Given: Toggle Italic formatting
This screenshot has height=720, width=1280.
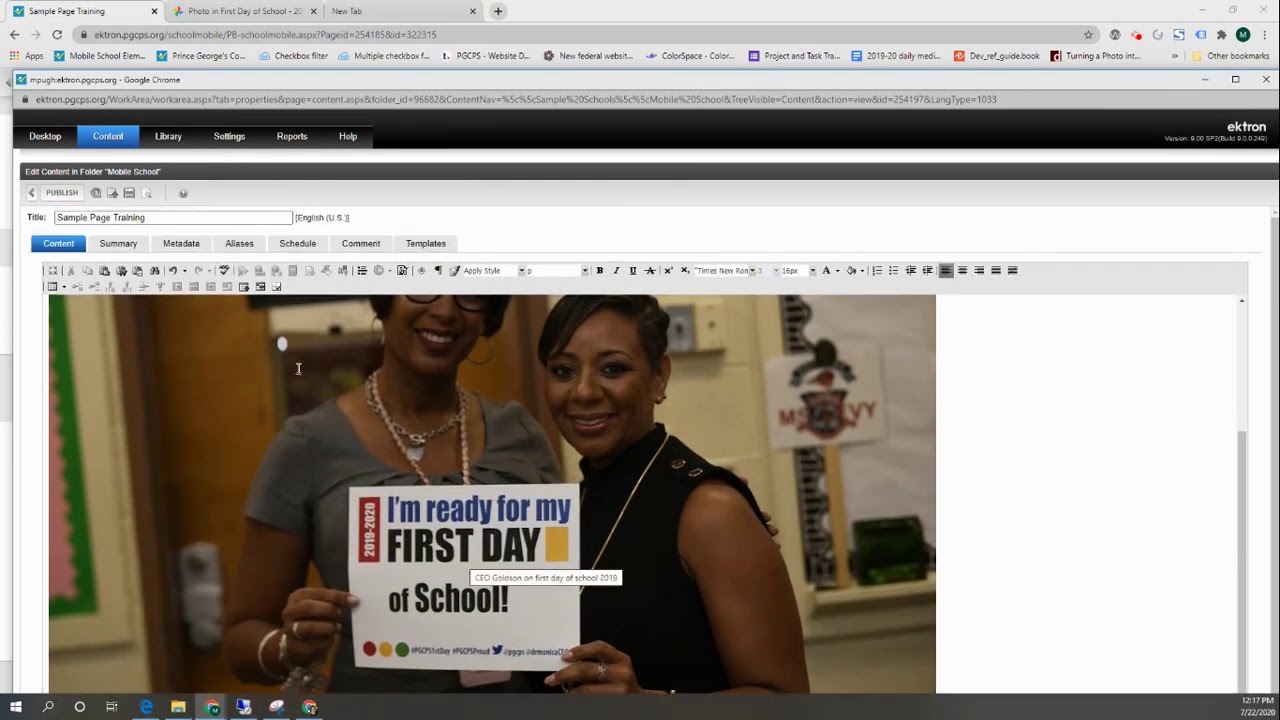Looking at the screenshot, I should point(616,270).
